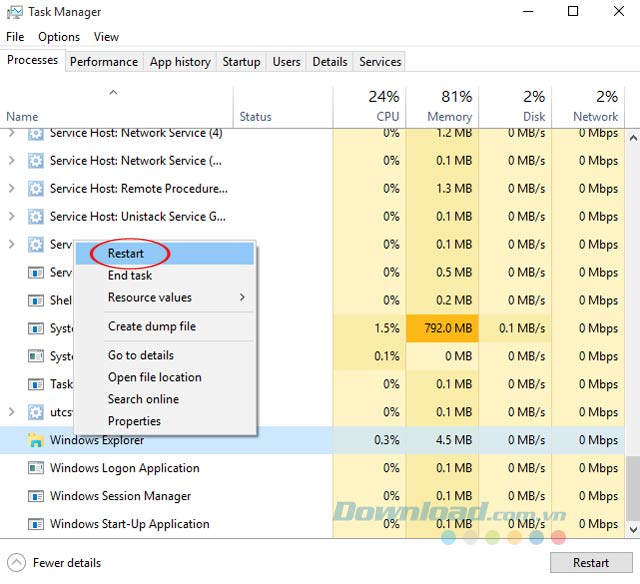Image resolution: width=640 pixels, height=584 pixels.
Task: Switch to the Details tab
Action: [329, 62]
